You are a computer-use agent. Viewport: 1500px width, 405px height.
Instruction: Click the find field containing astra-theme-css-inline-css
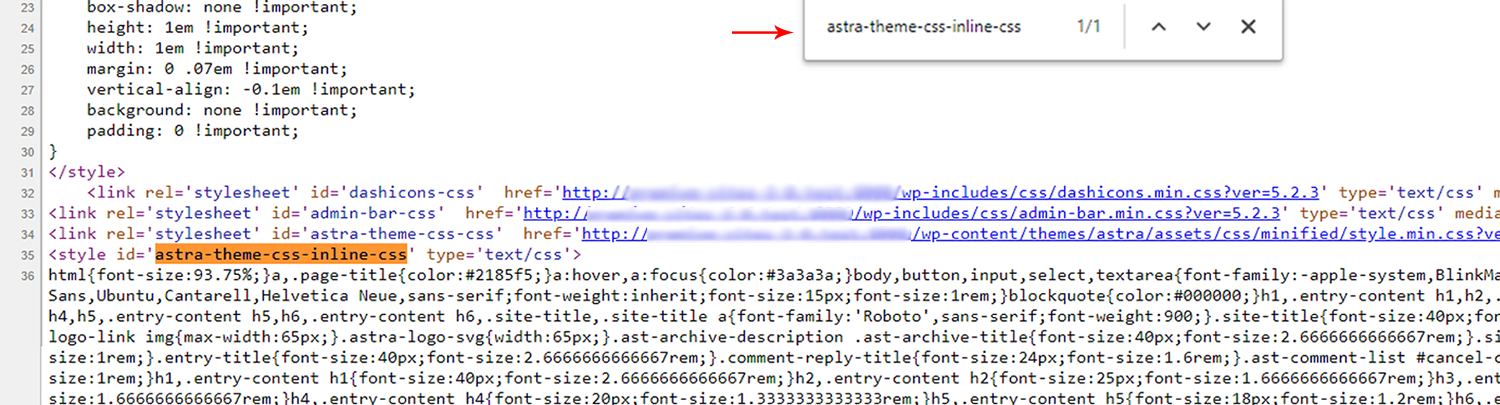click(x=924, y=27)
